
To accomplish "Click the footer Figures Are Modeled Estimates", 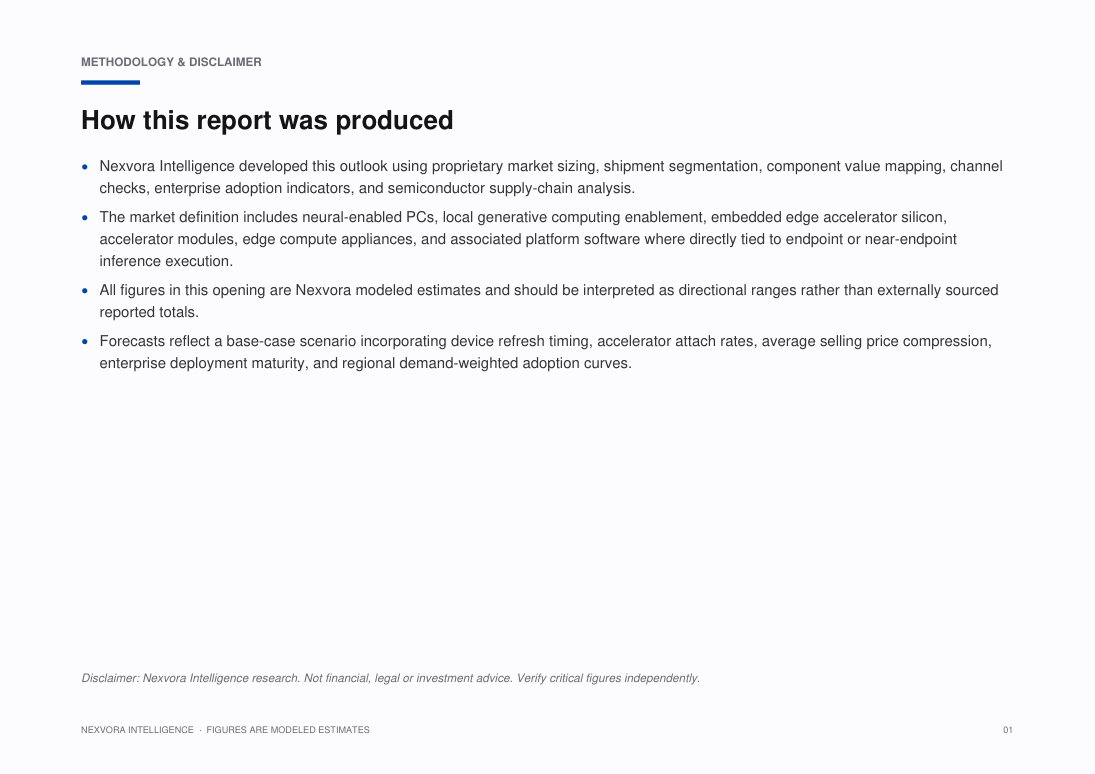I will (288, 730).
